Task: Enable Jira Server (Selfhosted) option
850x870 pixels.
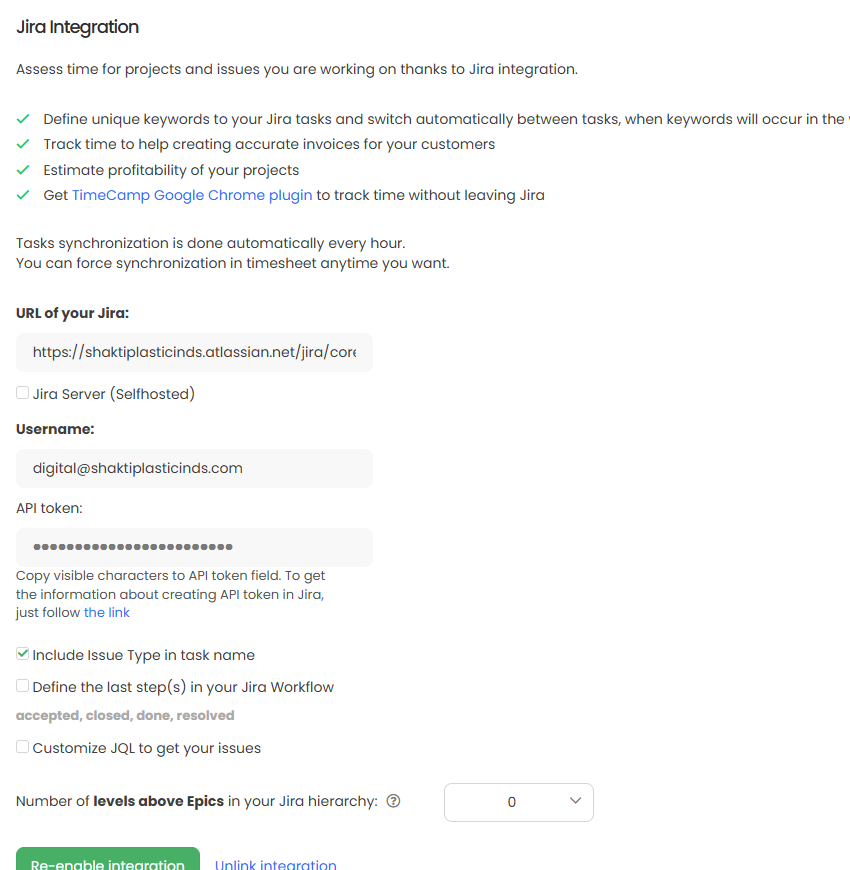Action: 21,392
